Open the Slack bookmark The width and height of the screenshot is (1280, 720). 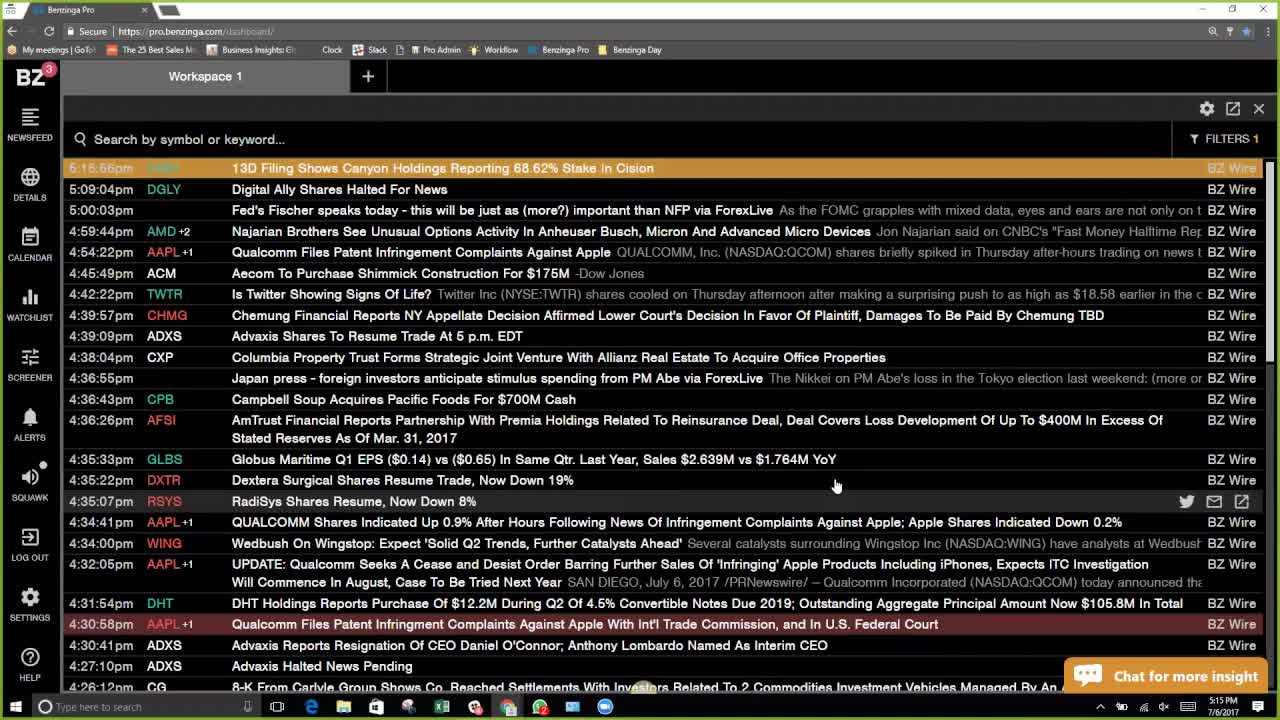[x=369, y=50]
